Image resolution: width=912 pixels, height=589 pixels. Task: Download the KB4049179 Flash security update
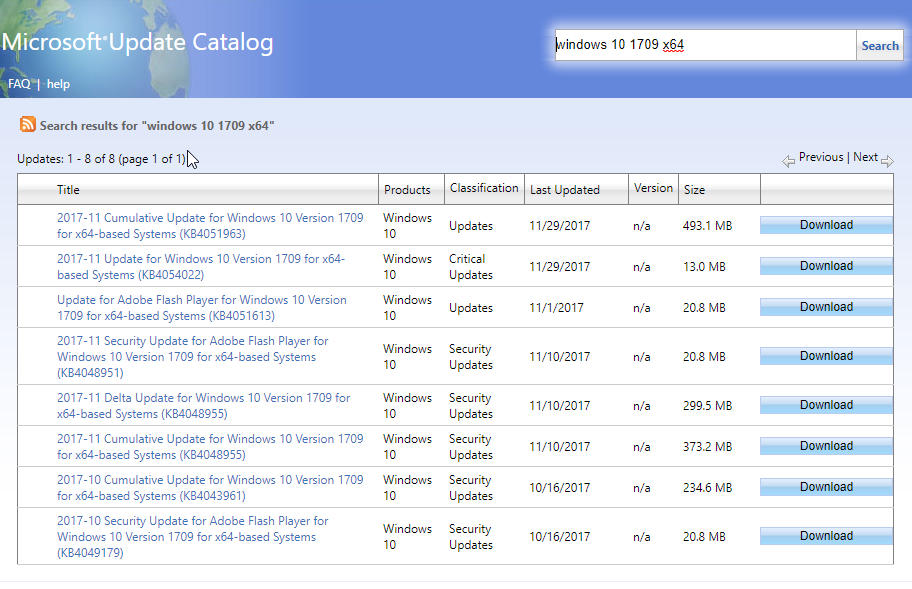click(x=826, y=536)
